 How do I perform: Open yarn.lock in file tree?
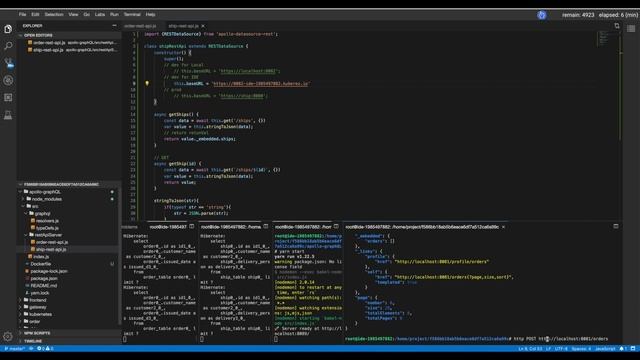(40, 293)
